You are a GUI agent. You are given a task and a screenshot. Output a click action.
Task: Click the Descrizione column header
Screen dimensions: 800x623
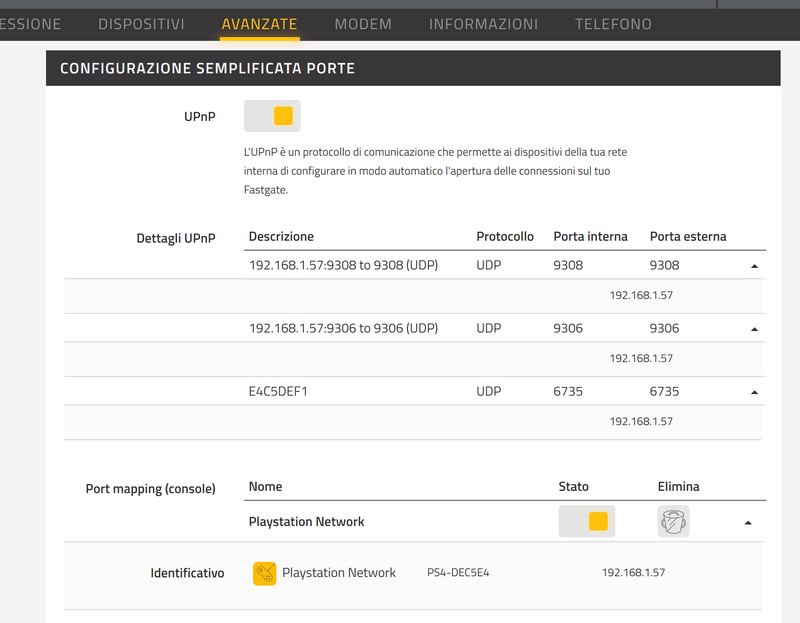[x=281, y=236]
